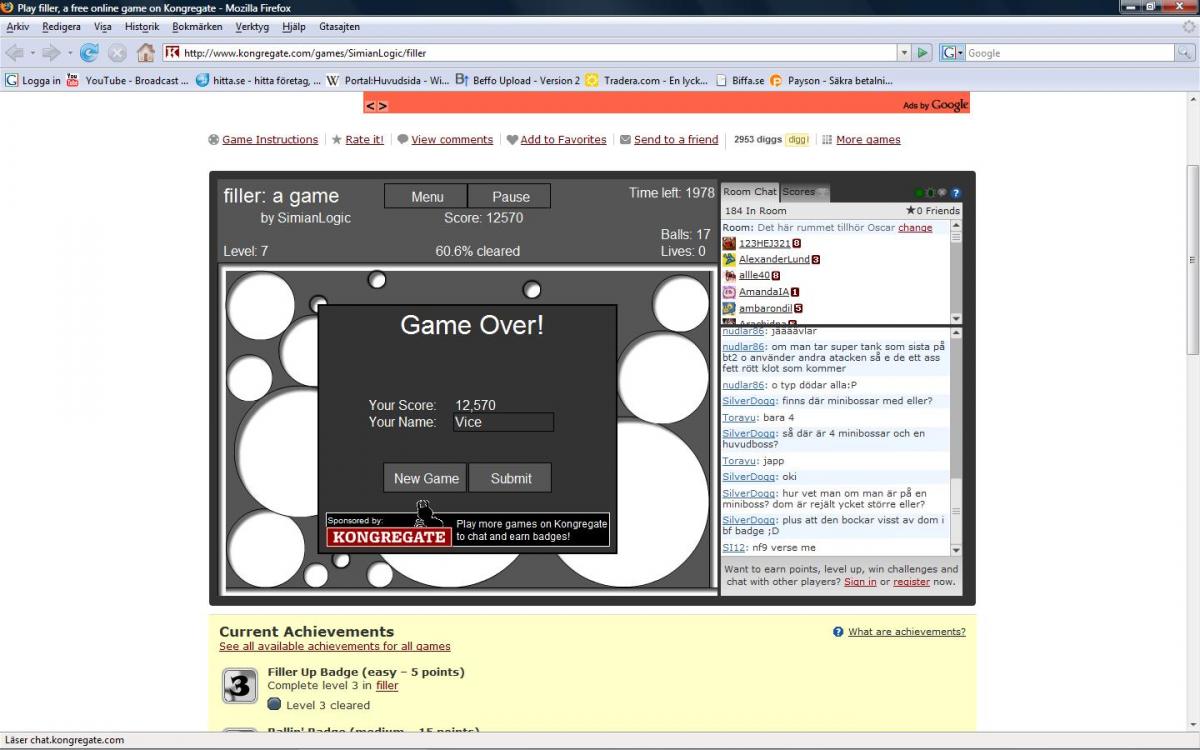Screen dimensions: 1200x750
Task: Open the Bokmärken menu
Action: [197, 27]
